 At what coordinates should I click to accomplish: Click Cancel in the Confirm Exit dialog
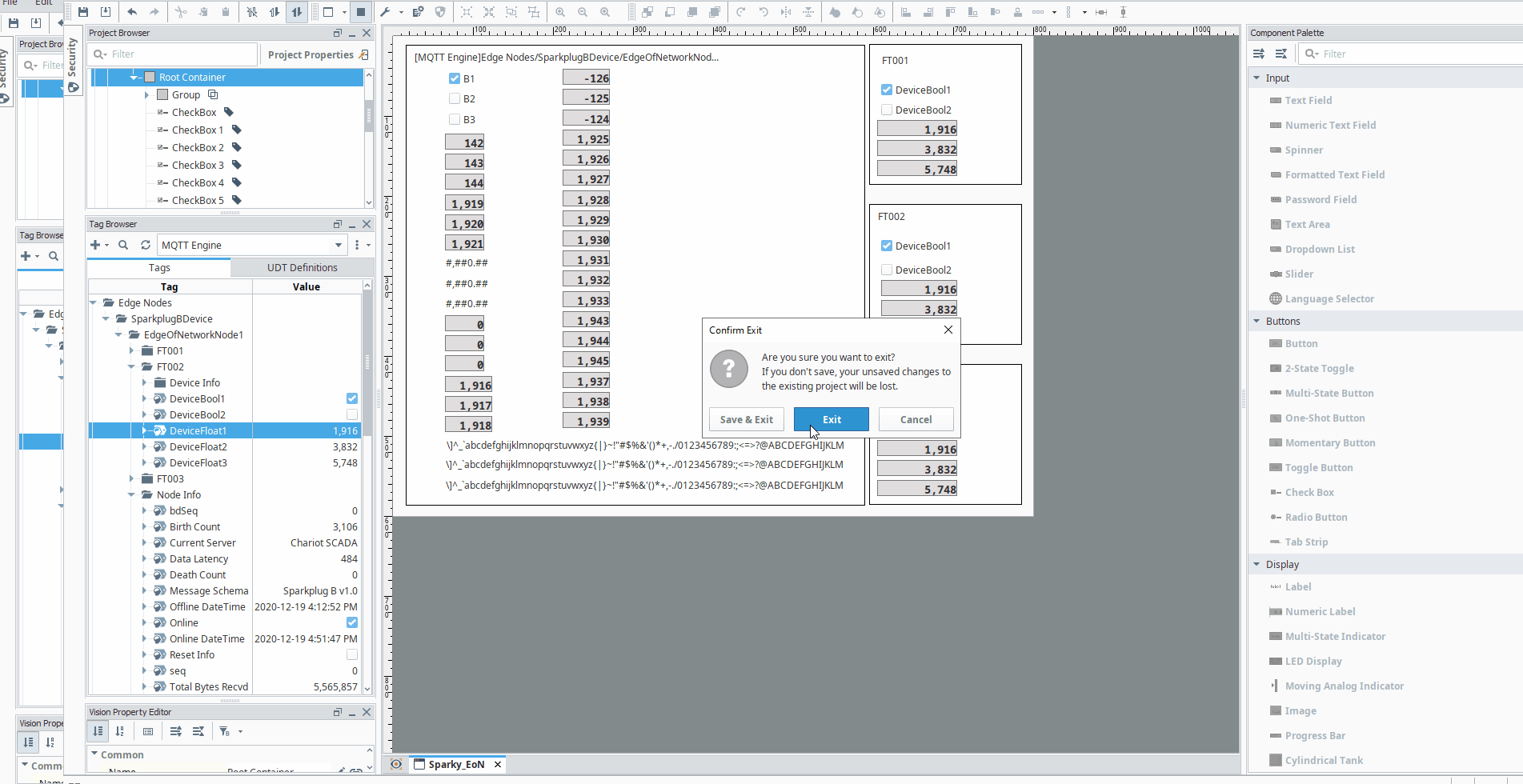coord(916,419)
